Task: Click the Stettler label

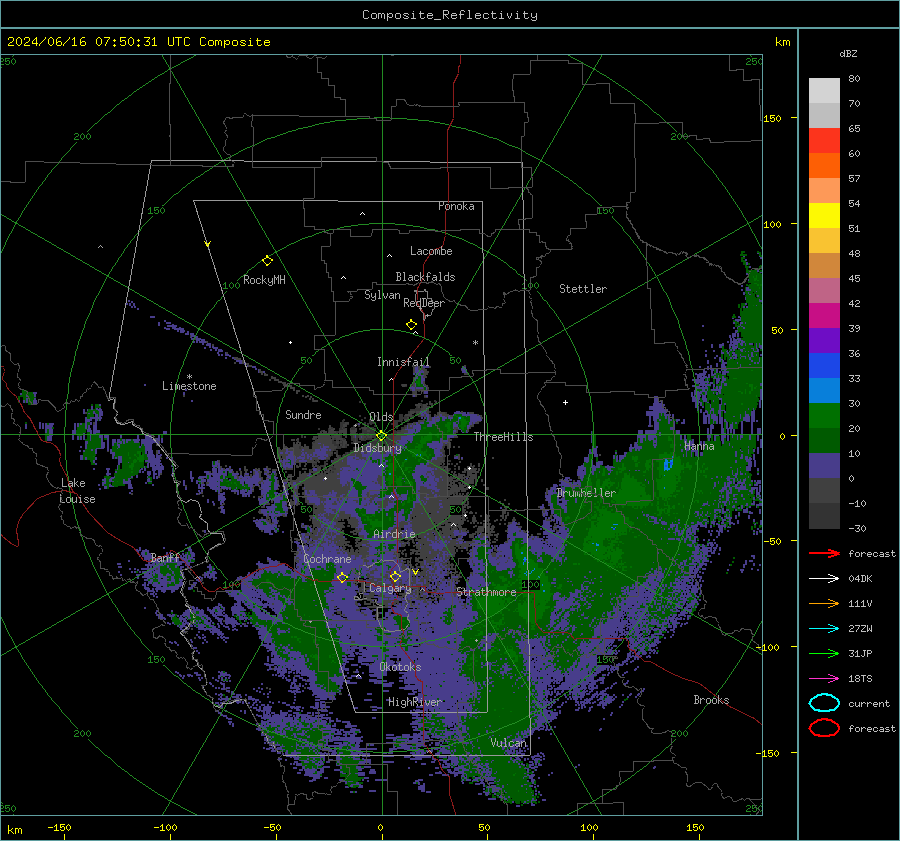Action: (x=583, y=289)
